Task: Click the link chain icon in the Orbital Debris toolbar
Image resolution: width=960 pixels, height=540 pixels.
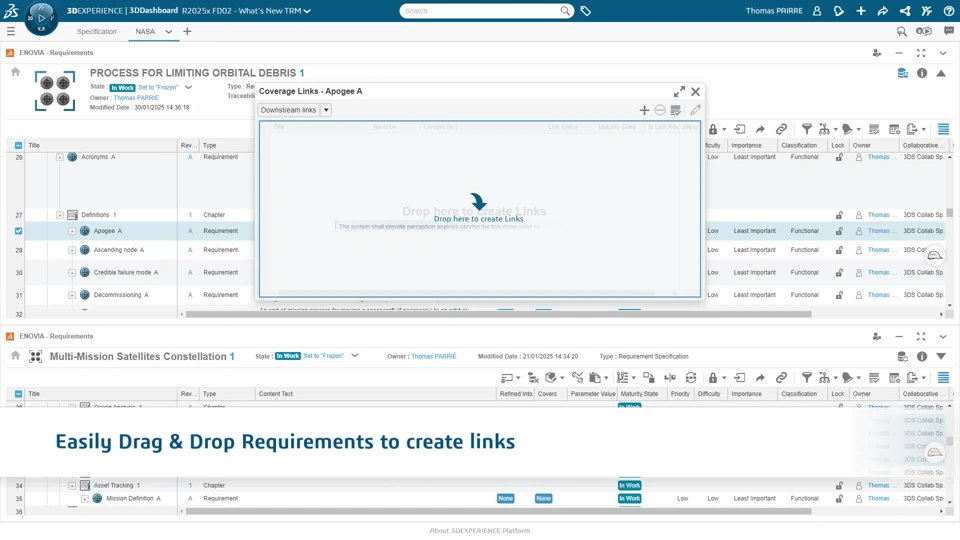Action: 781,129
